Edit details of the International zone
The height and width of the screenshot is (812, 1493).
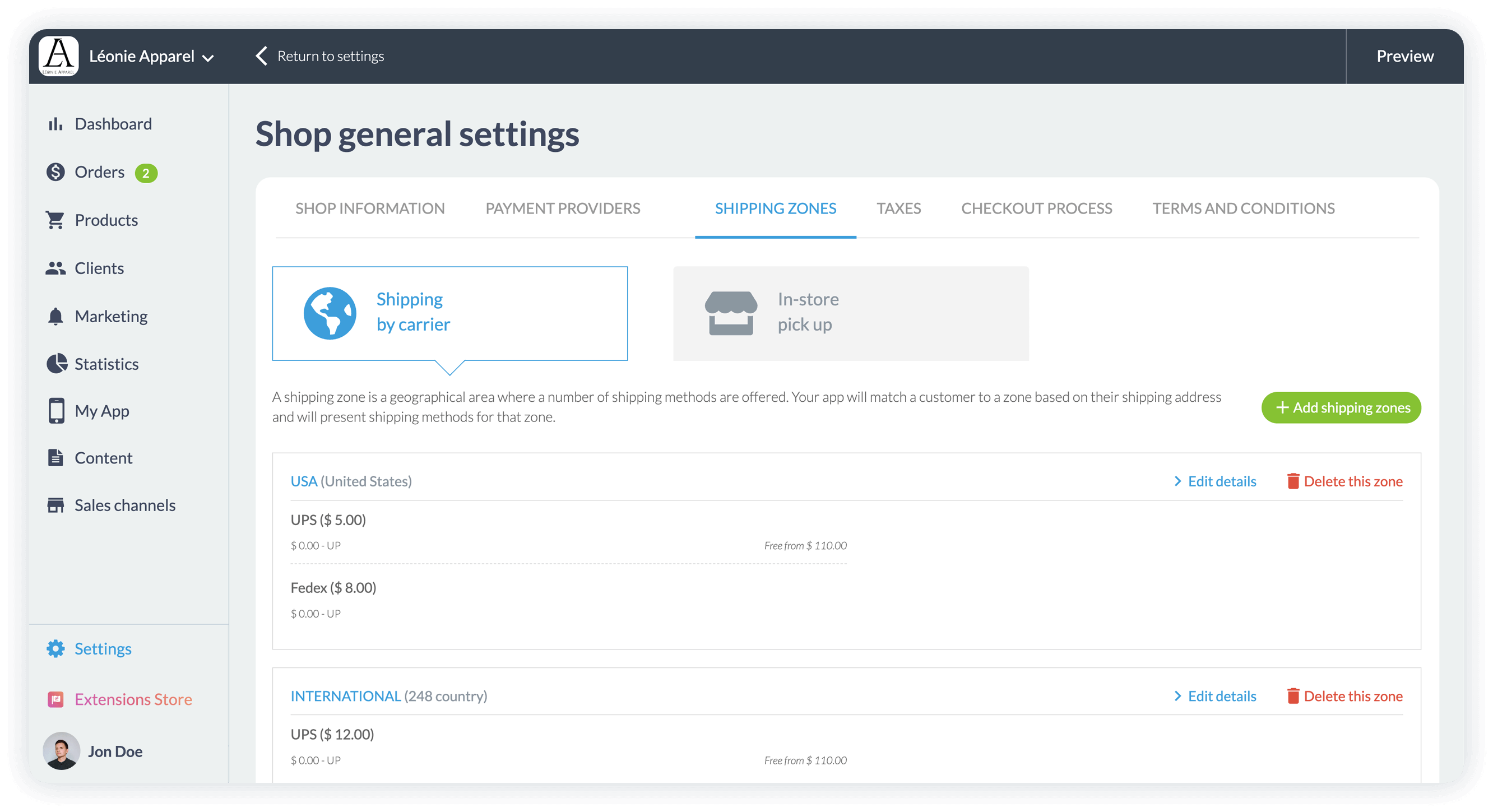click(1222, 695)
